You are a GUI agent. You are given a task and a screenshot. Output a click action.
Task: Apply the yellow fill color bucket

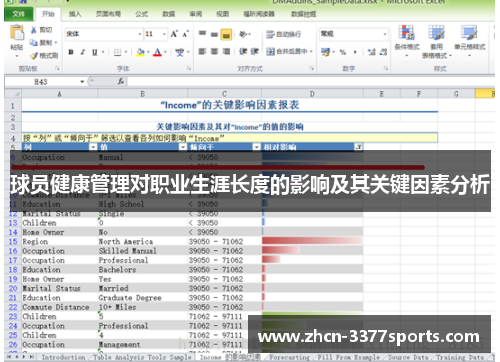141,52
